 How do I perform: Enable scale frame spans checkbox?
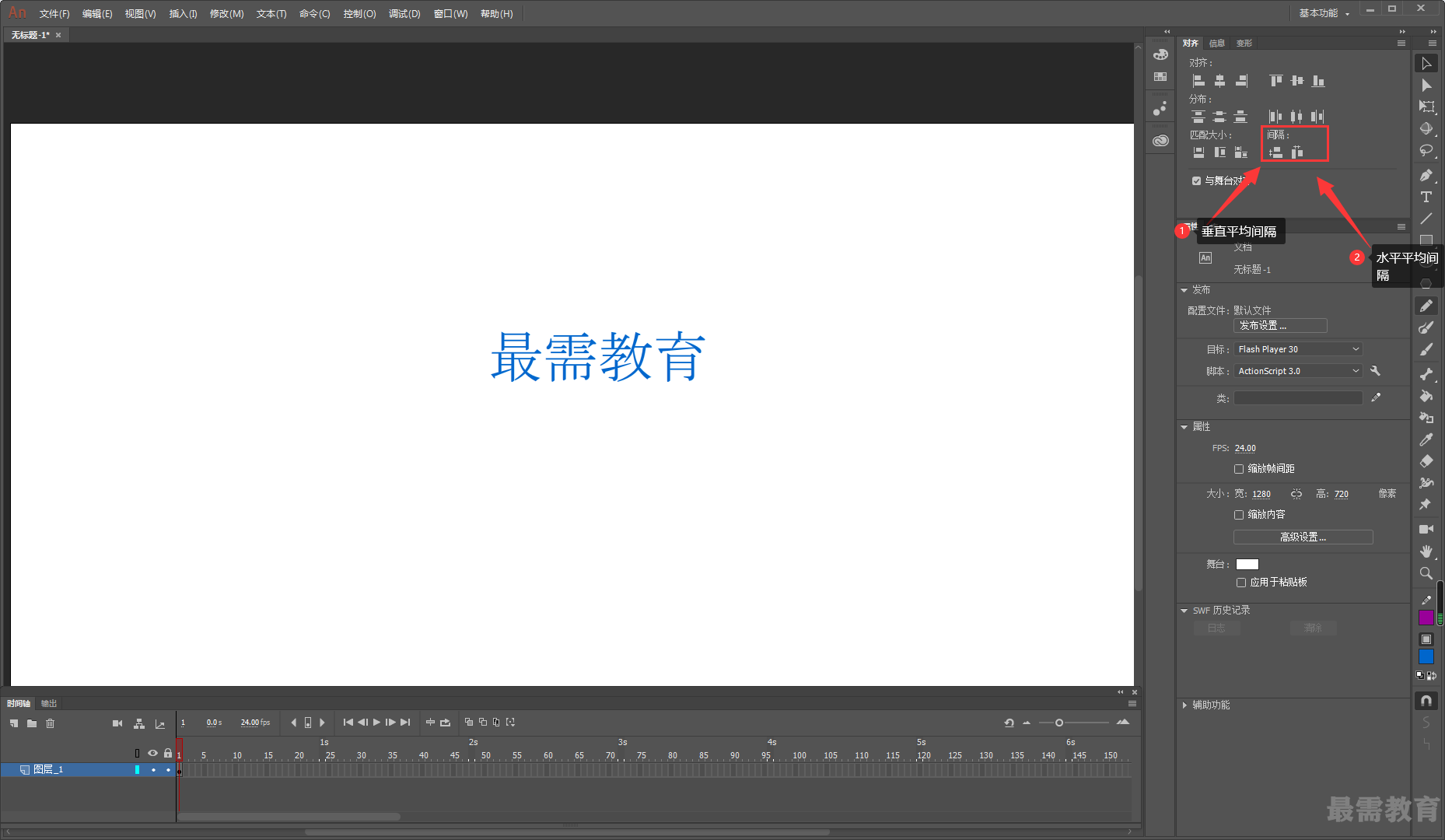pyautogui.click(x=1239, y=469)
